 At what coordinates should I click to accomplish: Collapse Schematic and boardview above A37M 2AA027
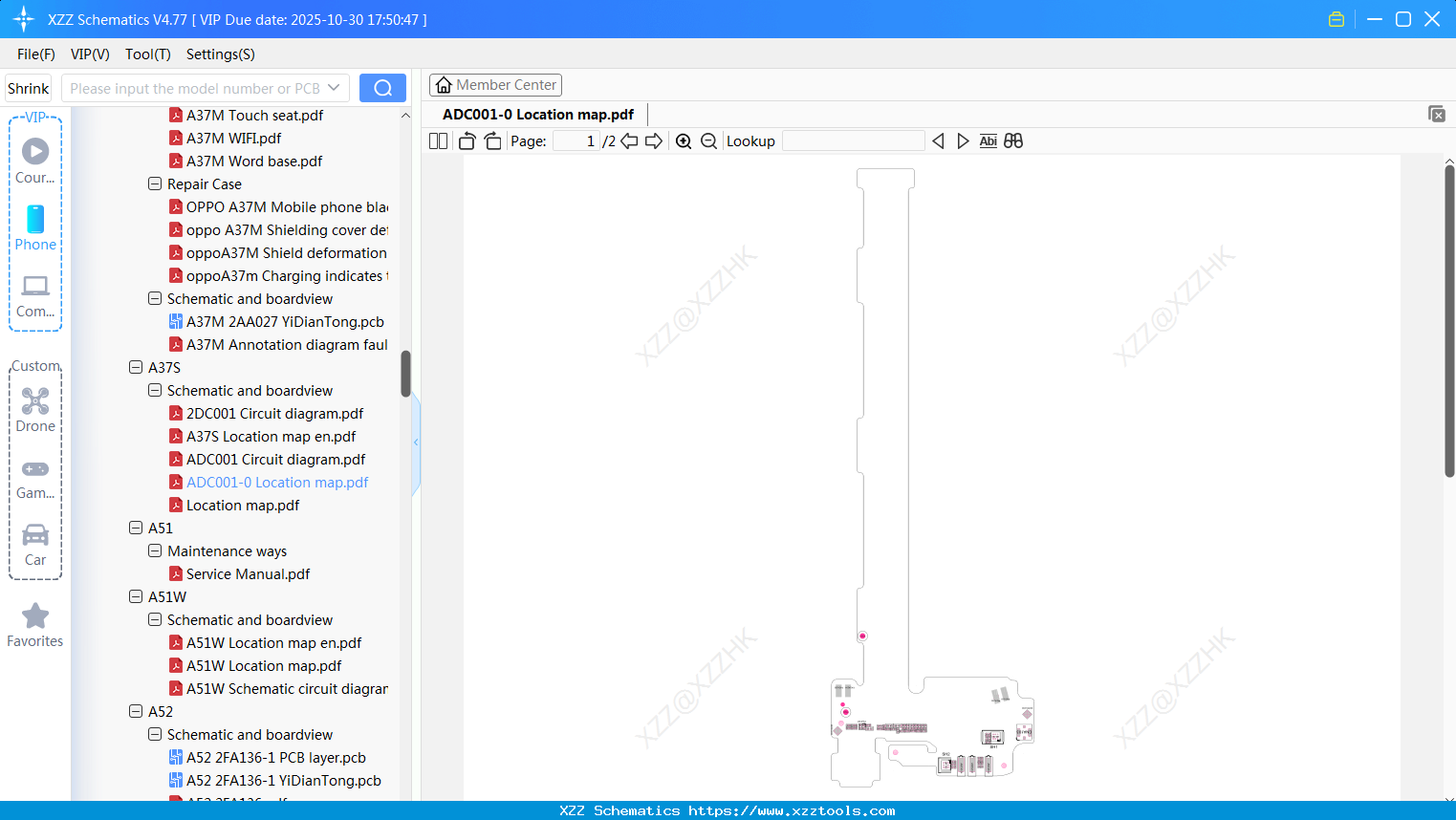point(155,298)
